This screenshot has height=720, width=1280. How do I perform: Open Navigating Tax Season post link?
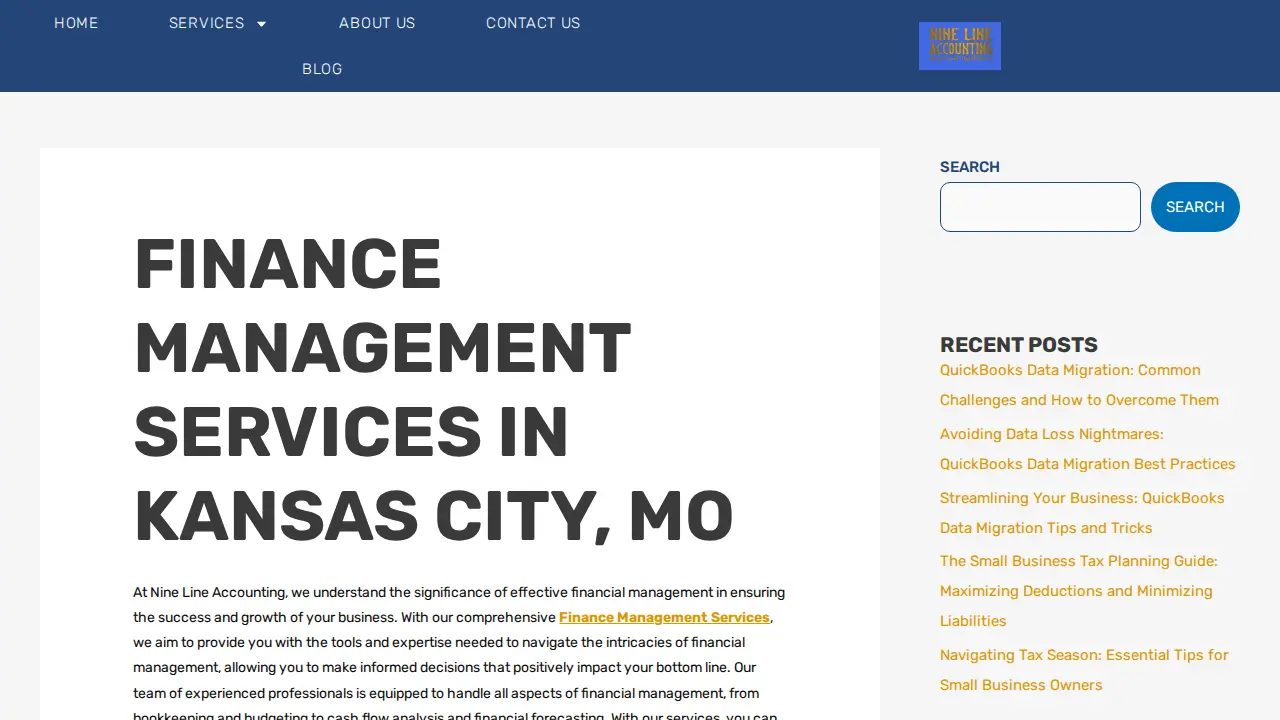tap(1084, 670)
